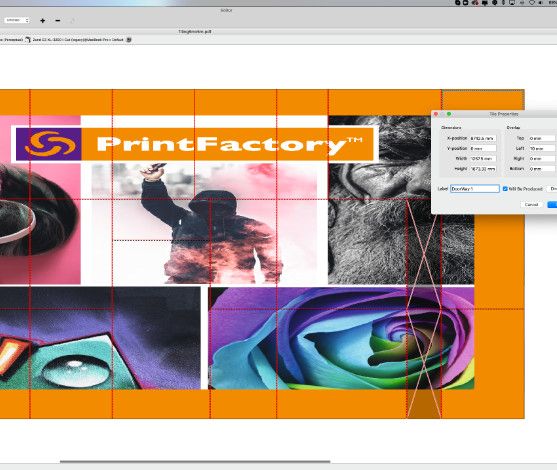Screen dimensions: 557x470
Task: Click the greyed hand icon beside minus
Action: click(x=72, y=21)
